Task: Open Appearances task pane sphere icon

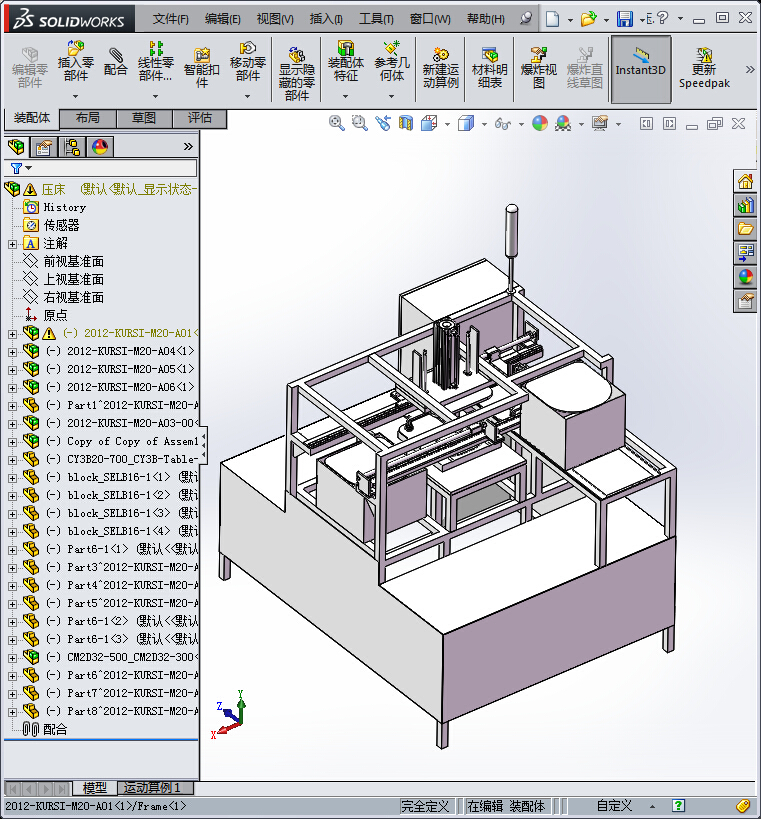Action: click(745, 277)
